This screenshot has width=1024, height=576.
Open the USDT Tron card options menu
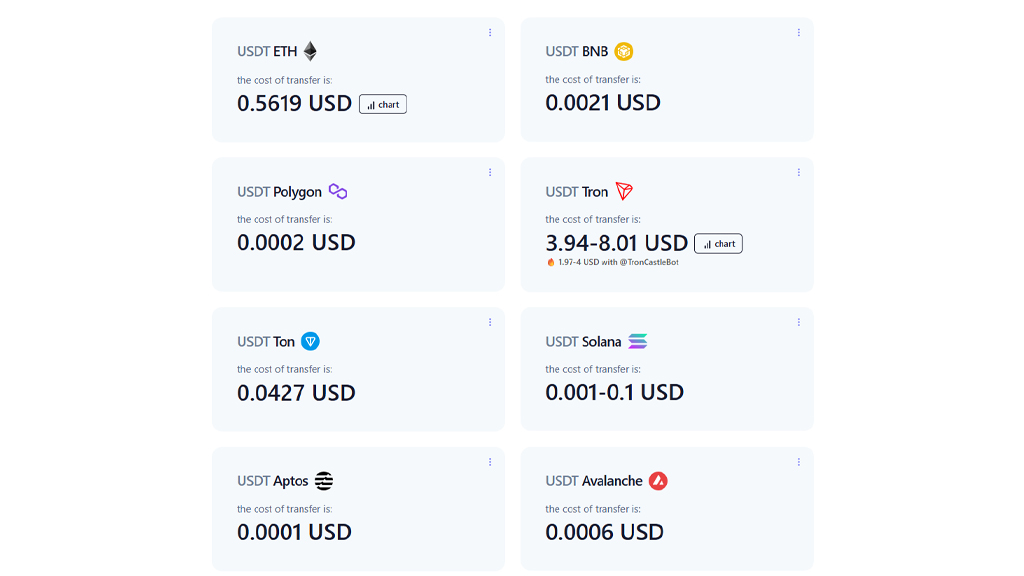click(798, 172)
